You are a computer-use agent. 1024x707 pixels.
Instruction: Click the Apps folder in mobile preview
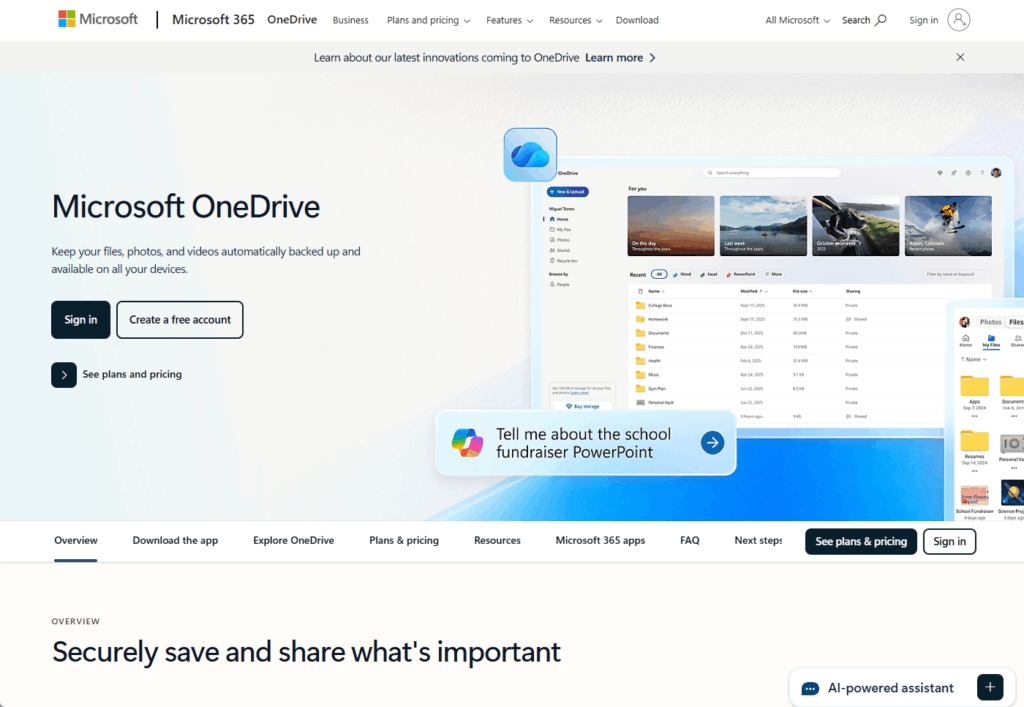click(974, 386)
